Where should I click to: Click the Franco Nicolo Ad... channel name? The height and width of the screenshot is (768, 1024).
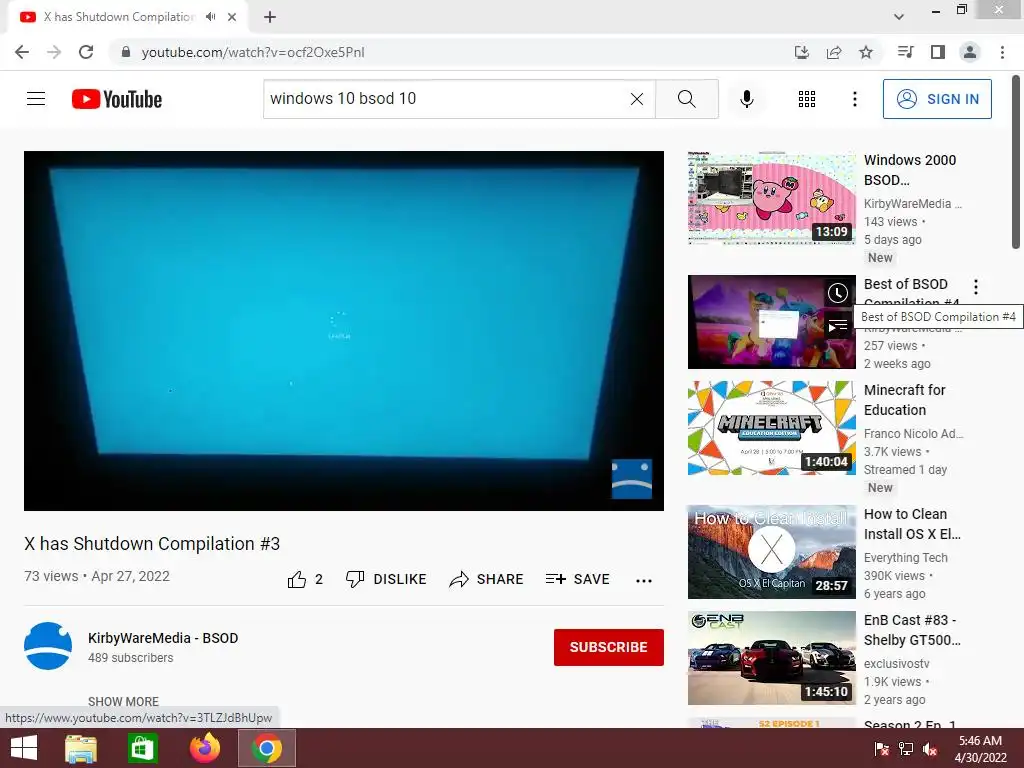click(x=913, y=434)
